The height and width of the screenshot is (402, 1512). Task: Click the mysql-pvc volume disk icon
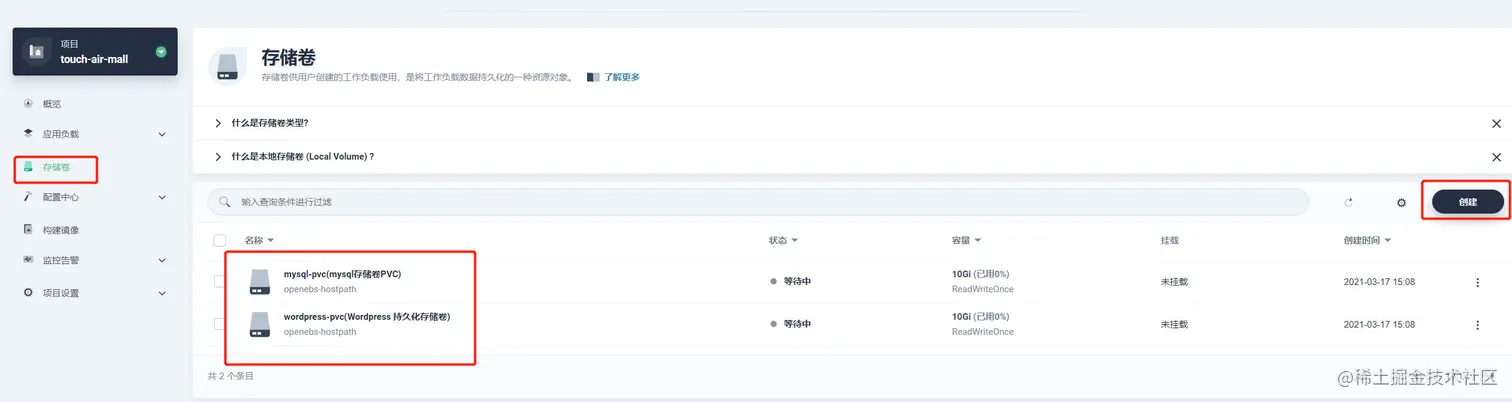click(x=260, y=281)
